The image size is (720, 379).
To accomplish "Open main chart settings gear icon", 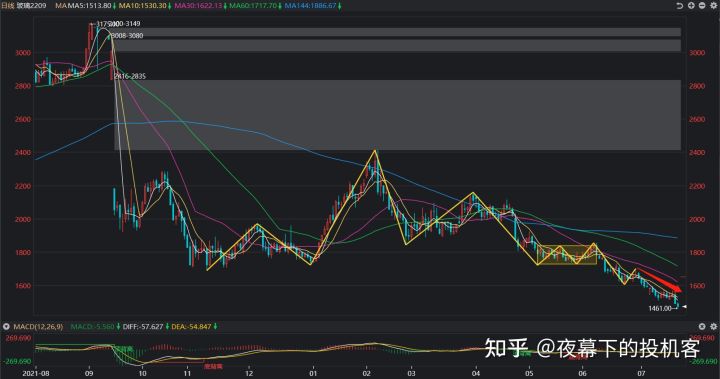I will click(713, 6).
